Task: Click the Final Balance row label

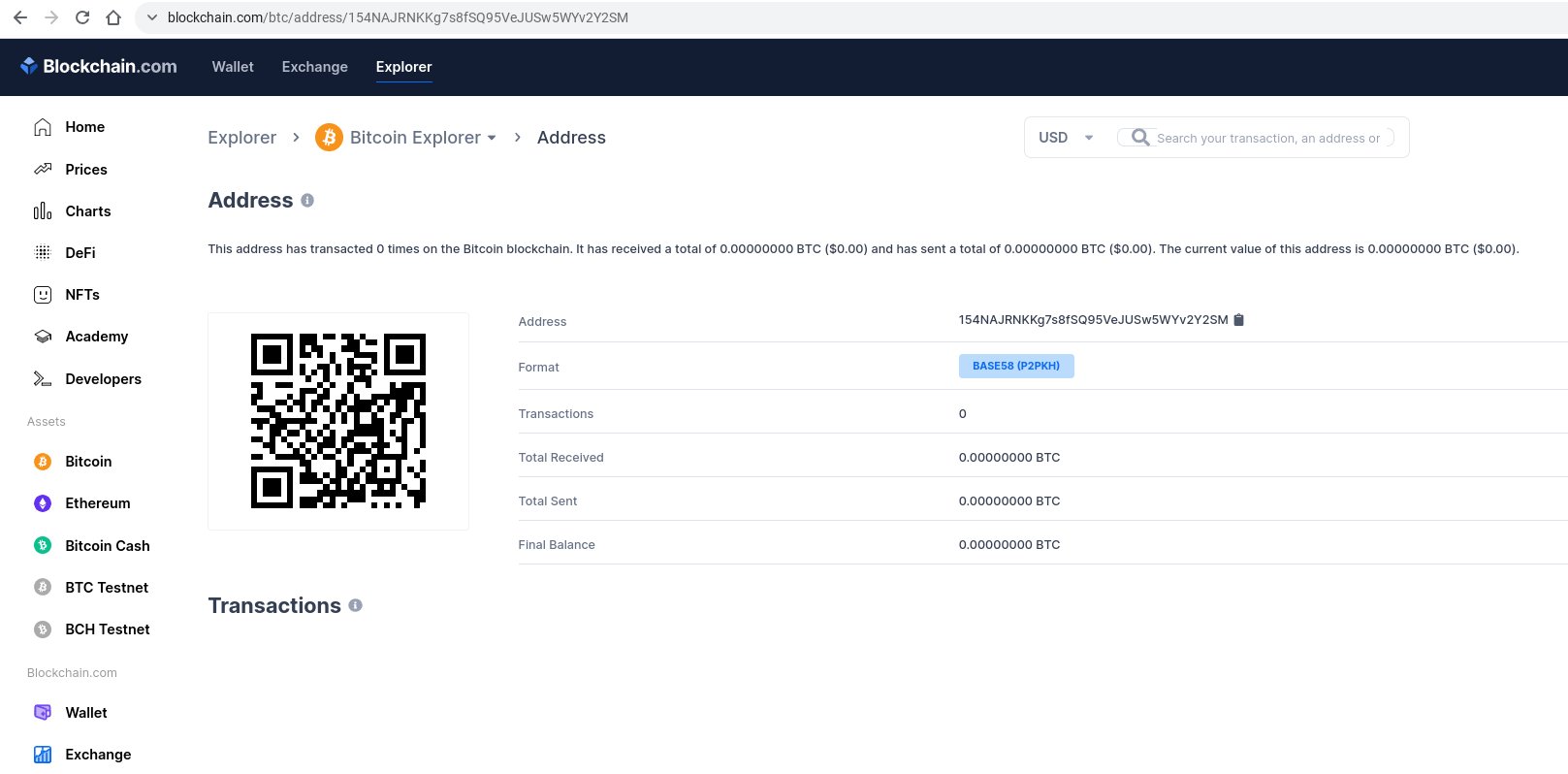Action: (557, 545)
